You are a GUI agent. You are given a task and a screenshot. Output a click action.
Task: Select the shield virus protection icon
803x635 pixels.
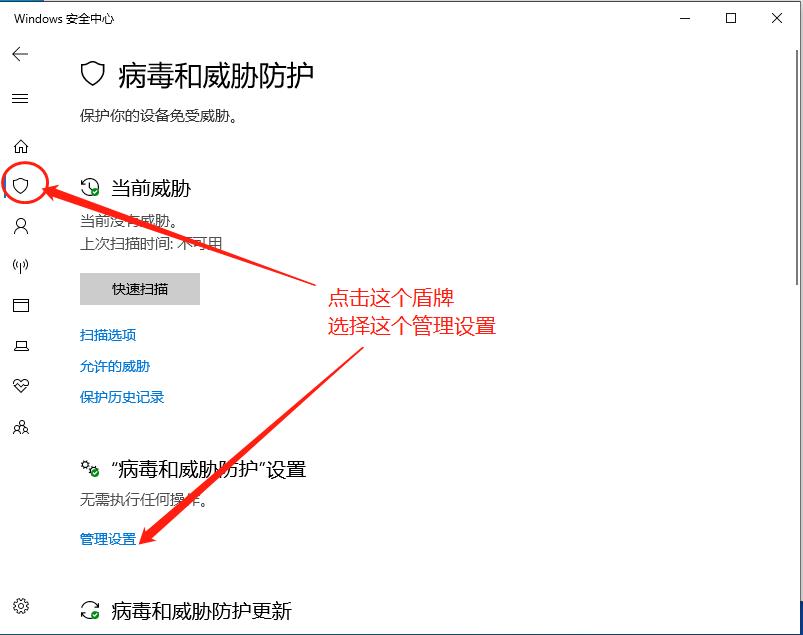tap(20, 185)
